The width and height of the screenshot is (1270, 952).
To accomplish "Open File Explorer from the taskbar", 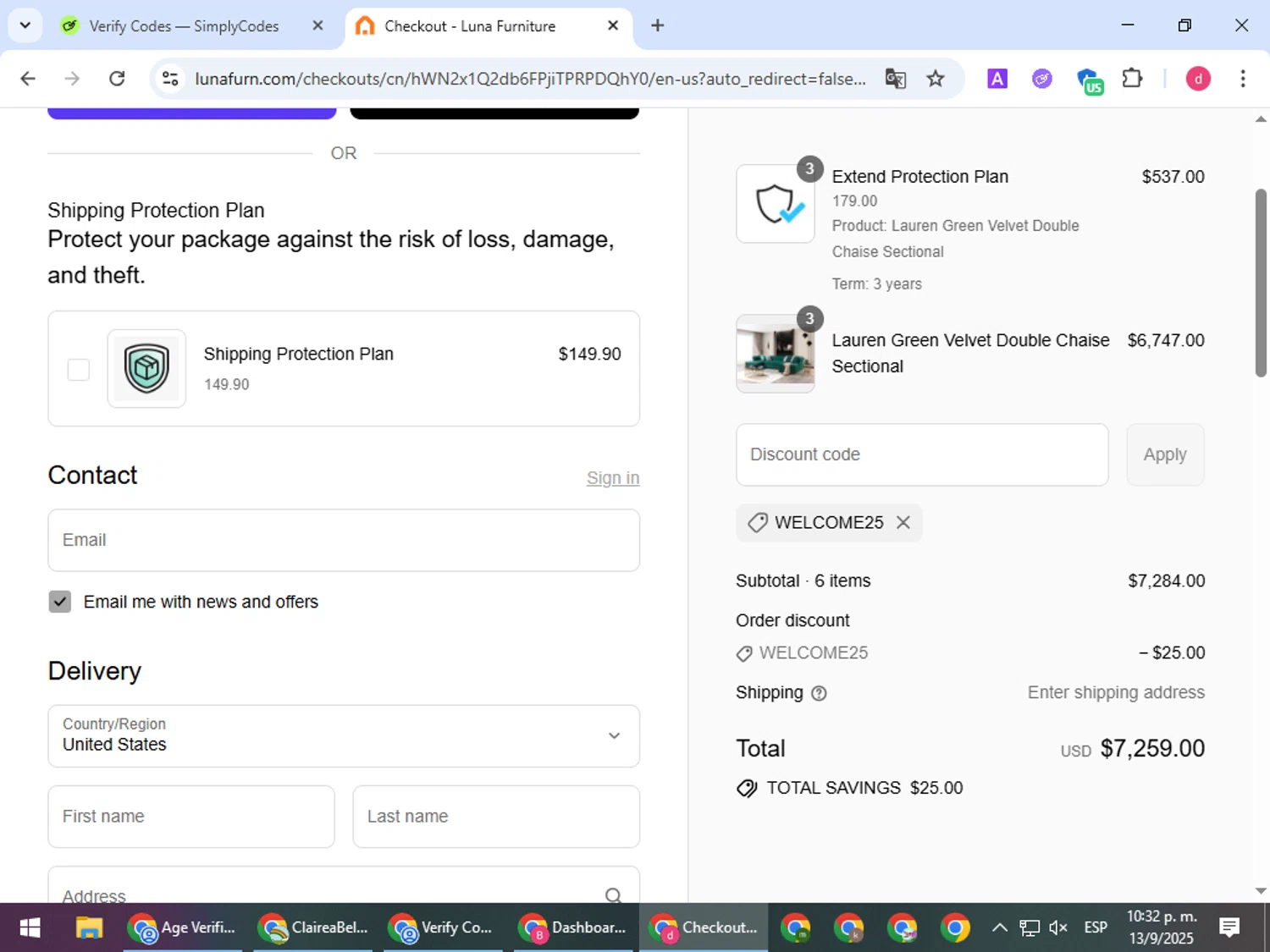I will point(89,927).
